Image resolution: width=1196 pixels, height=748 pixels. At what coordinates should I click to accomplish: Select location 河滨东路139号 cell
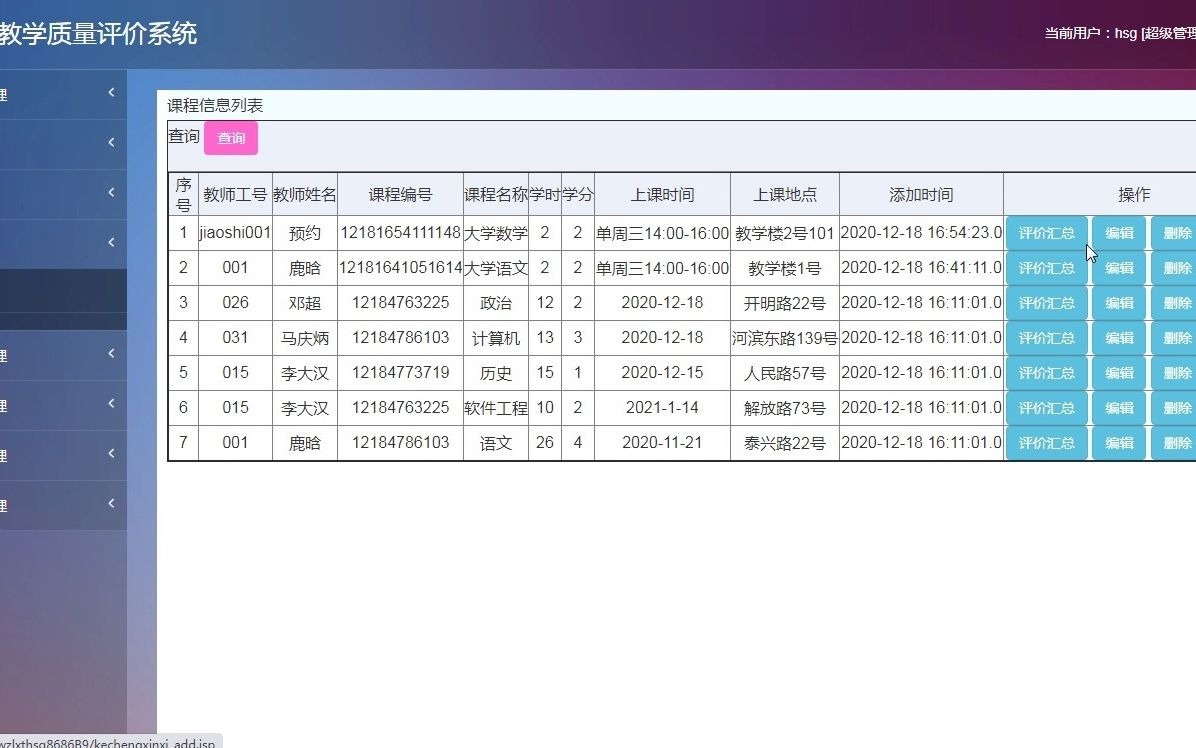pos(785,339)
